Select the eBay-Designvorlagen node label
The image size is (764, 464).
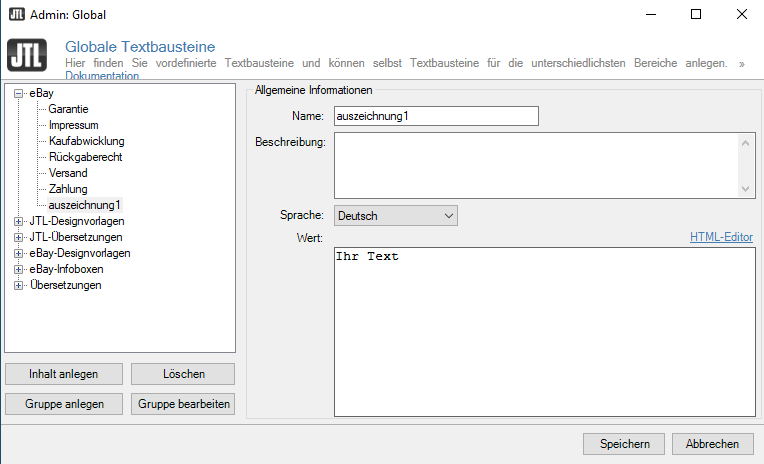tap(80, 253)
